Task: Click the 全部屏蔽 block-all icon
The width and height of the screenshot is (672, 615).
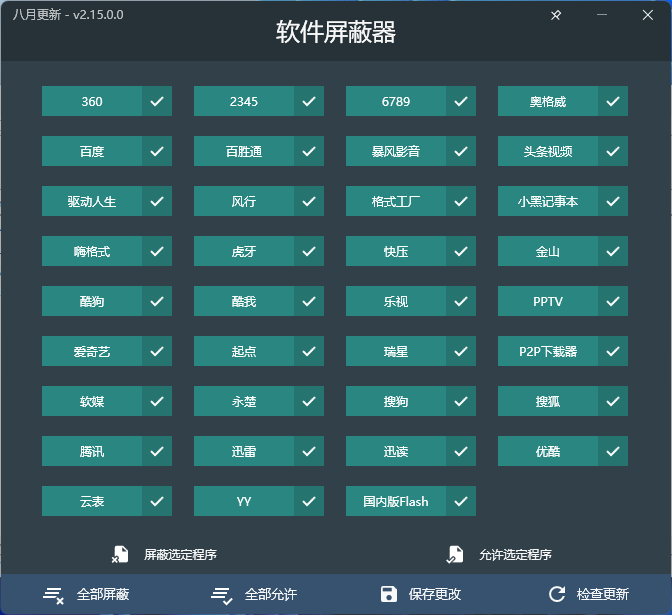Action: coord(54,594)
